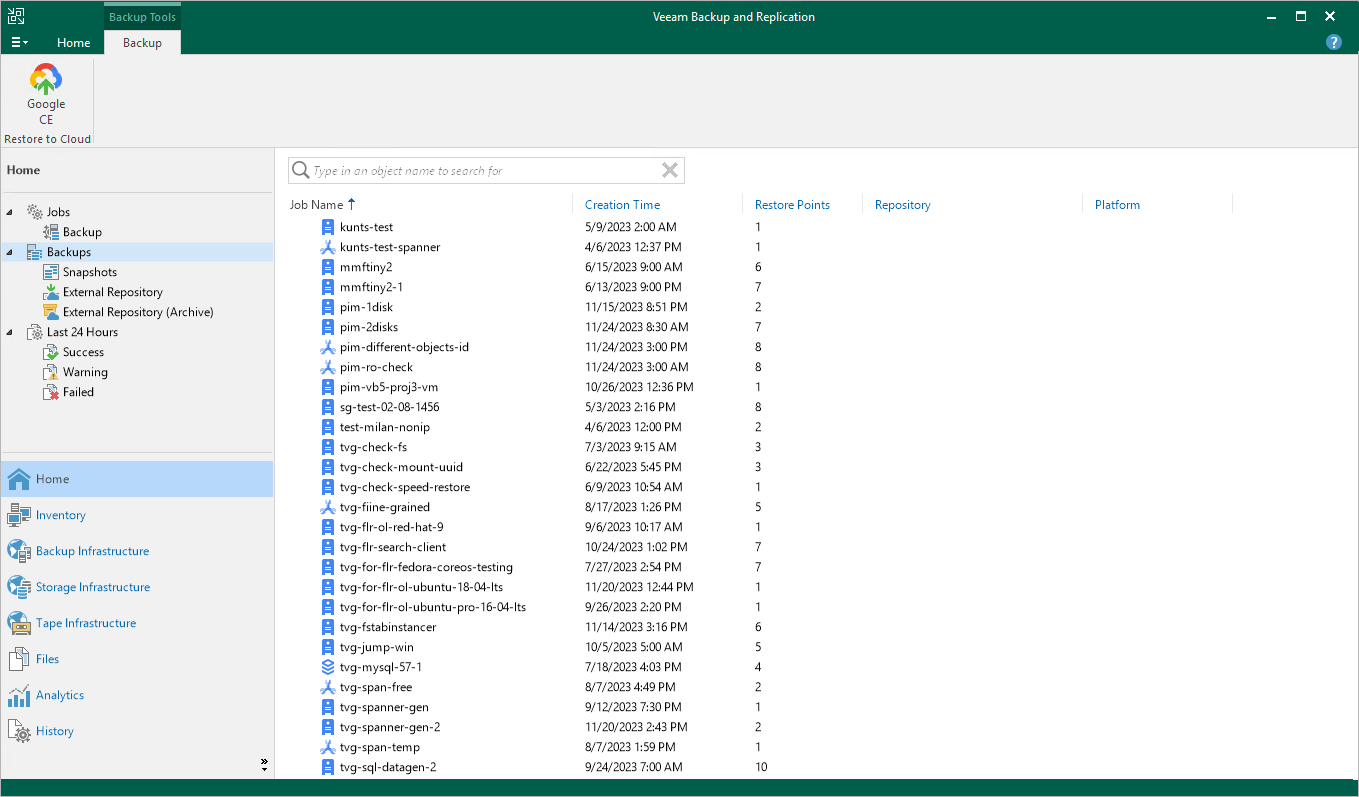This screenshot has width=1359, height=797.
Task: Click the Storage Infrastructure navigation icon
Action: pos(19,587)
